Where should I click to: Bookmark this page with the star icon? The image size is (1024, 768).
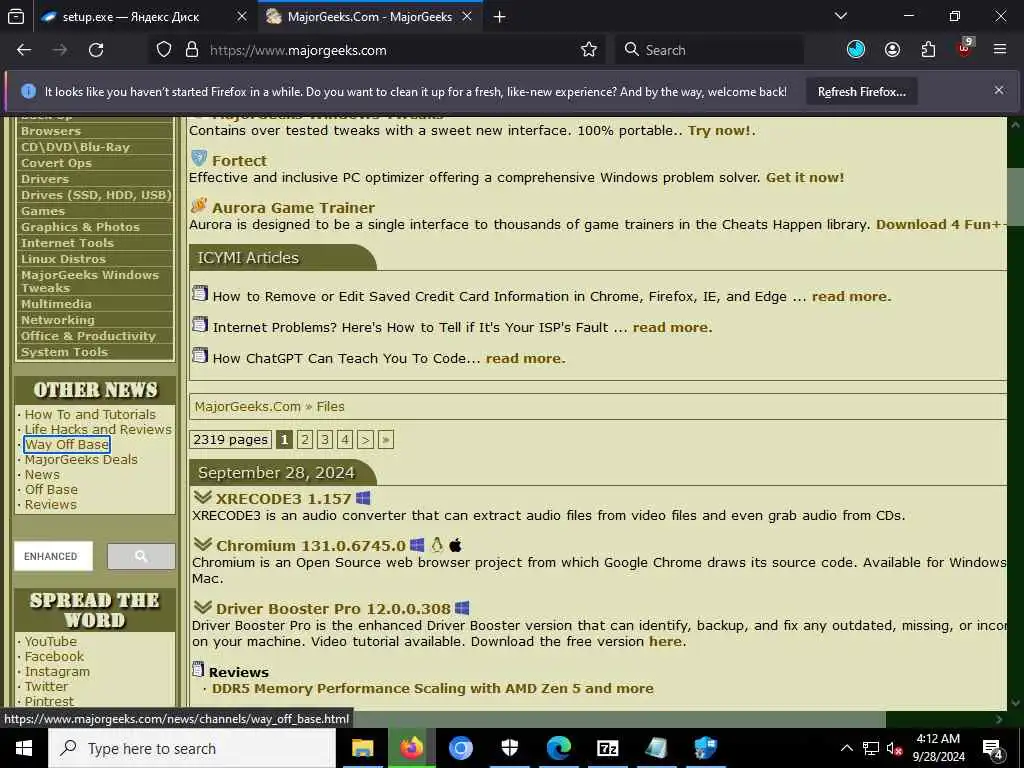point(588,50)
